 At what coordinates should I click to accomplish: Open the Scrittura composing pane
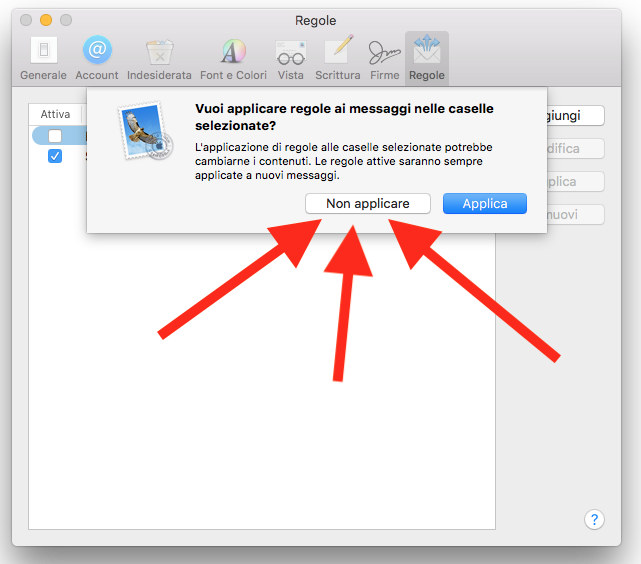(x=338, y=58)
